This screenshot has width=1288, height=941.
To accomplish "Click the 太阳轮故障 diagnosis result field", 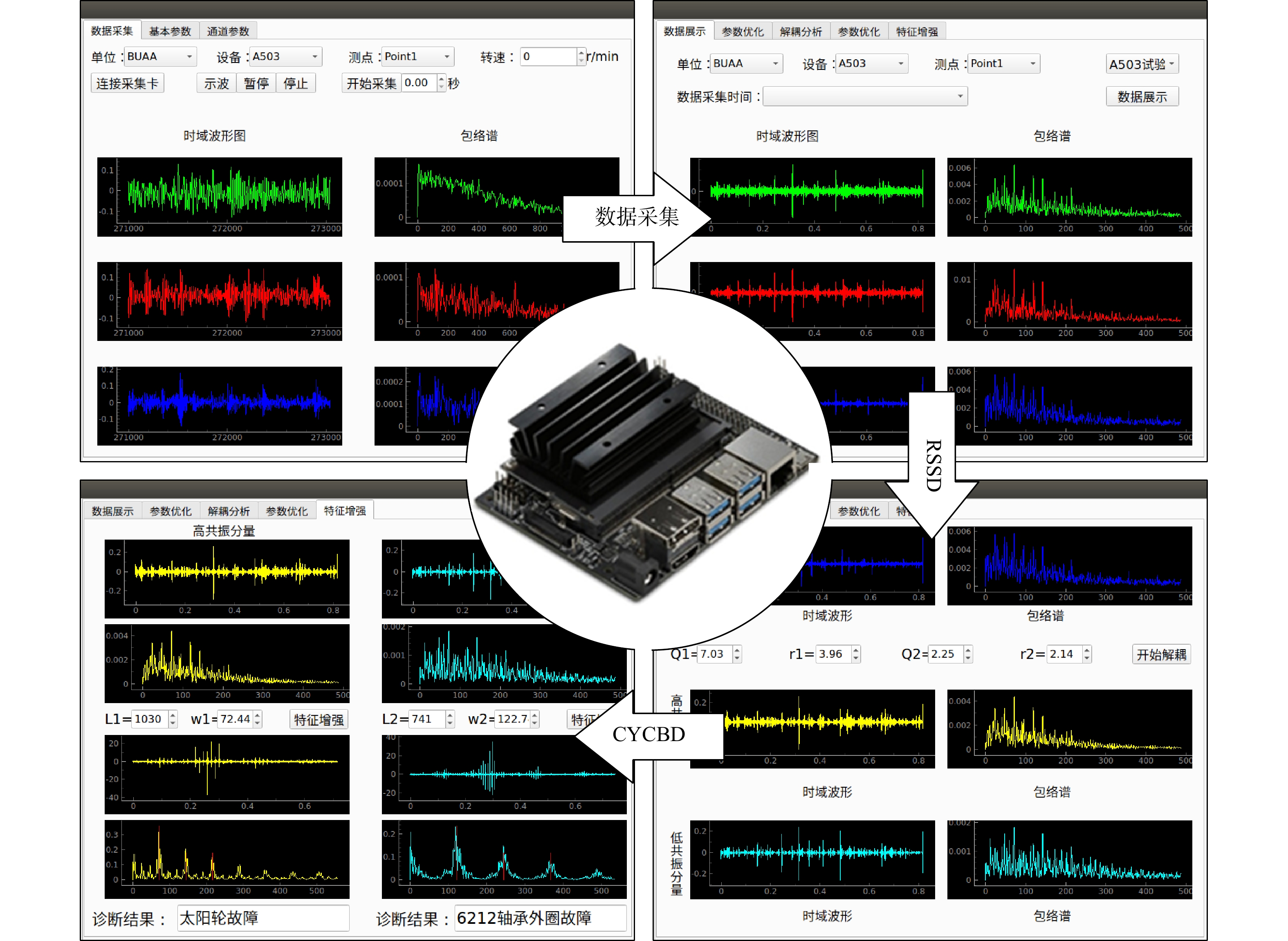I will click(263, 918).
